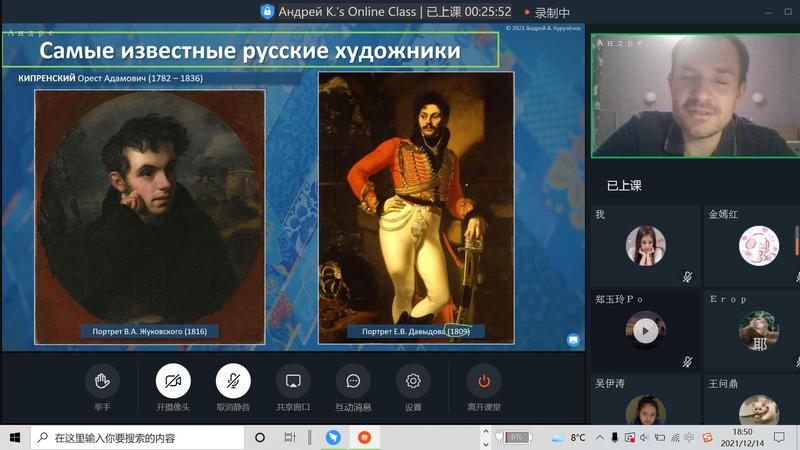
Task: Click muted mic icon on 郑玉玲 tile
Action: (687, 362)
